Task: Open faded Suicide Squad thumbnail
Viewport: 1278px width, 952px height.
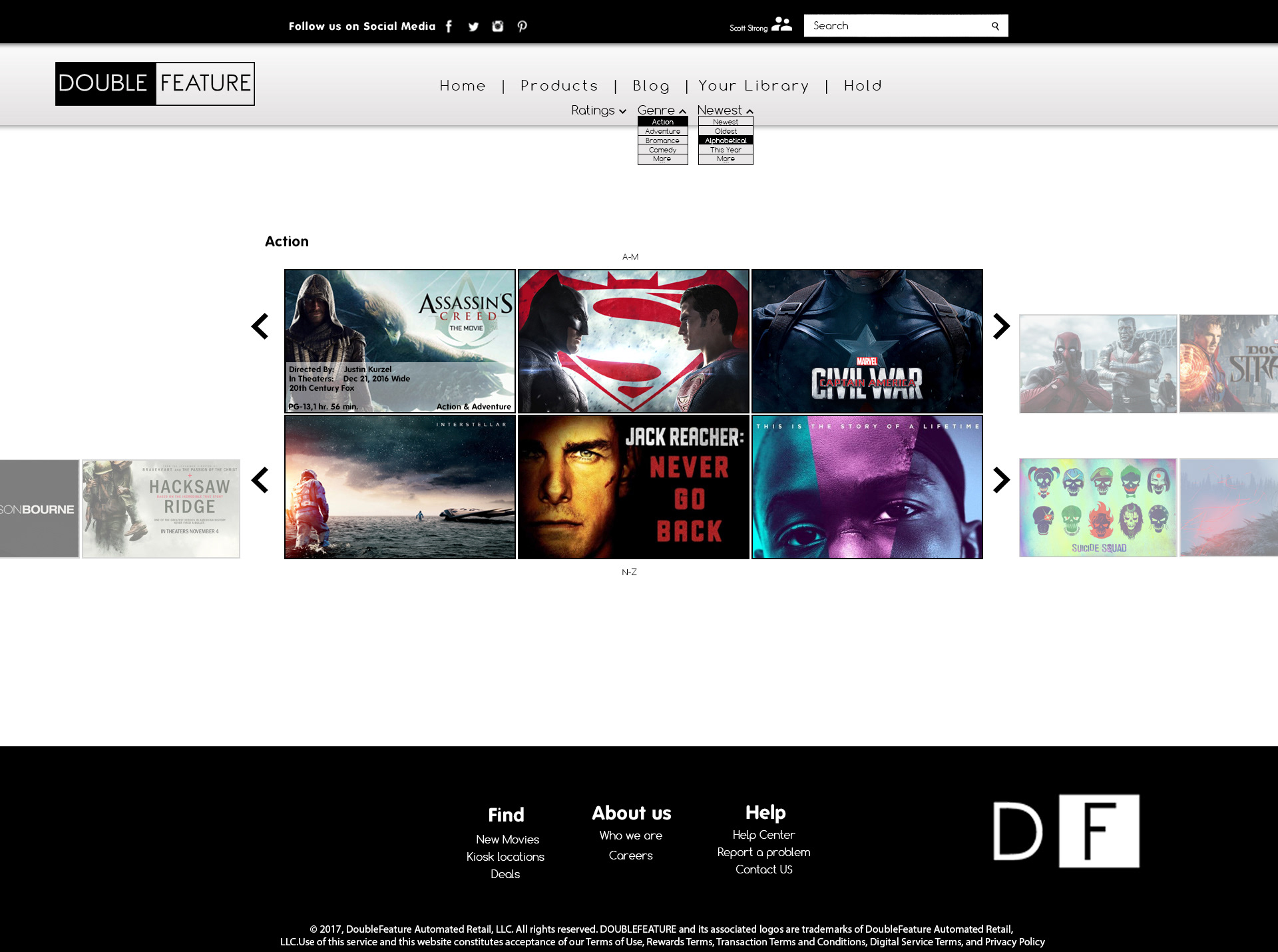Action: coord(1098,507)
